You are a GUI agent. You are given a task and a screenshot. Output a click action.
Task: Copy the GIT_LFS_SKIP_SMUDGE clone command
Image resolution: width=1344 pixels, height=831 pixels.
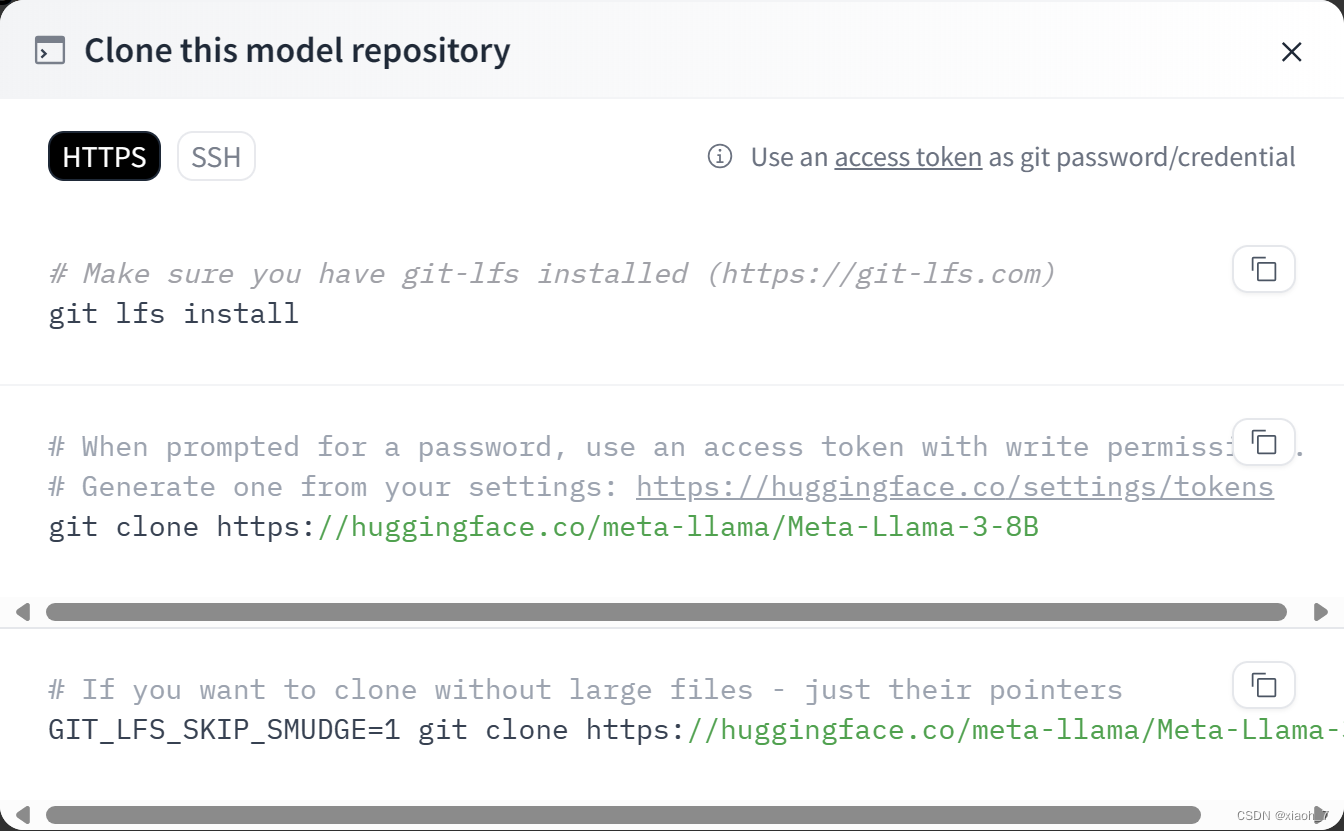[x=1264, y=685]
